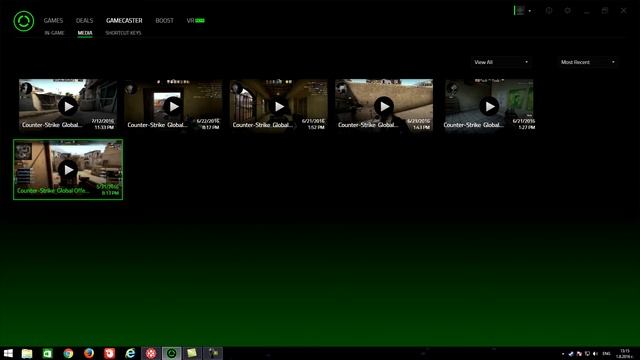Screen dimensions: 640x360
Task: Select the MEDIA sub-tab
Action: (85, 33)
